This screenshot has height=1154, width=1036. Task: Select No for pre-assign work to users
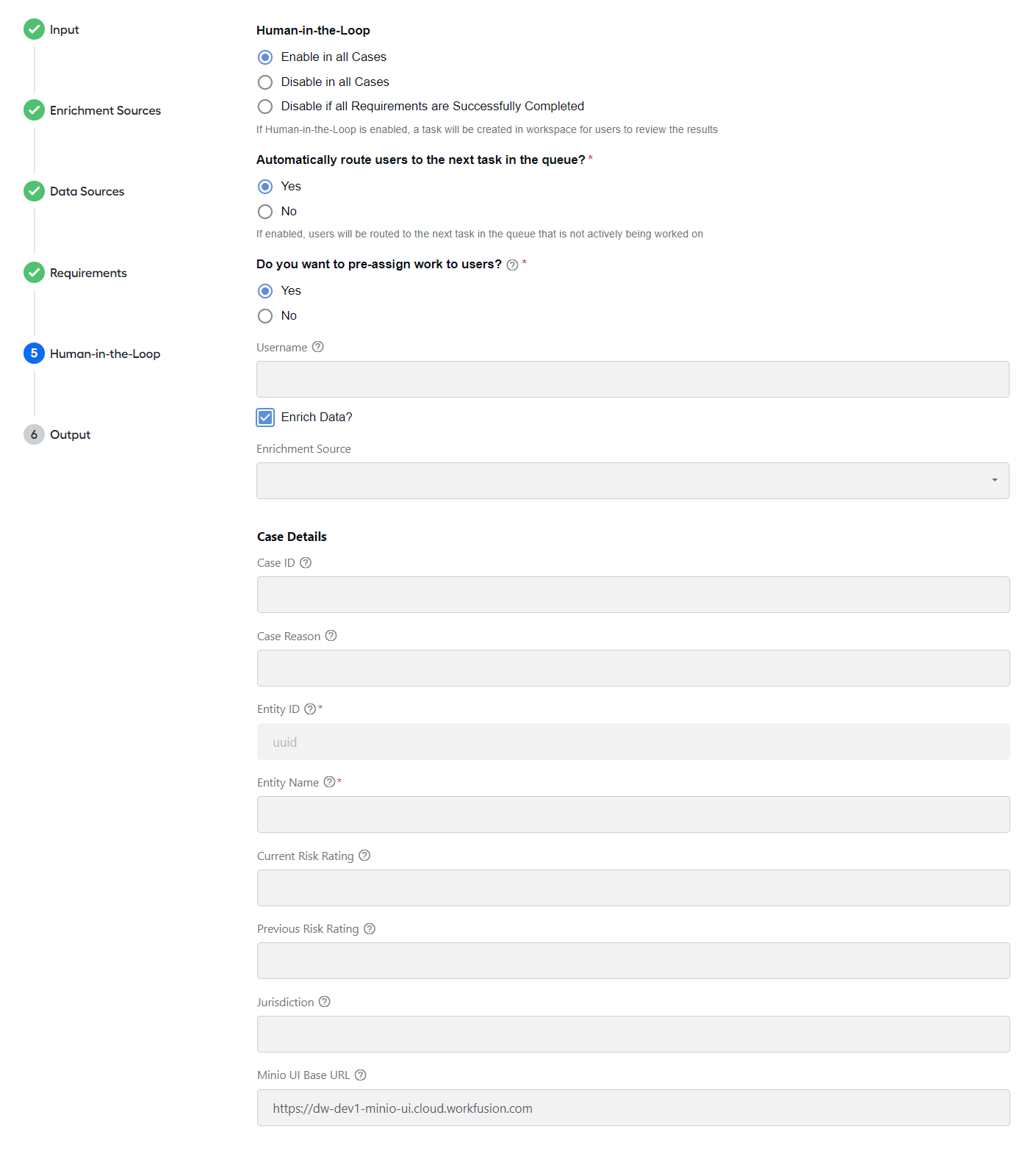click(265, 316)
